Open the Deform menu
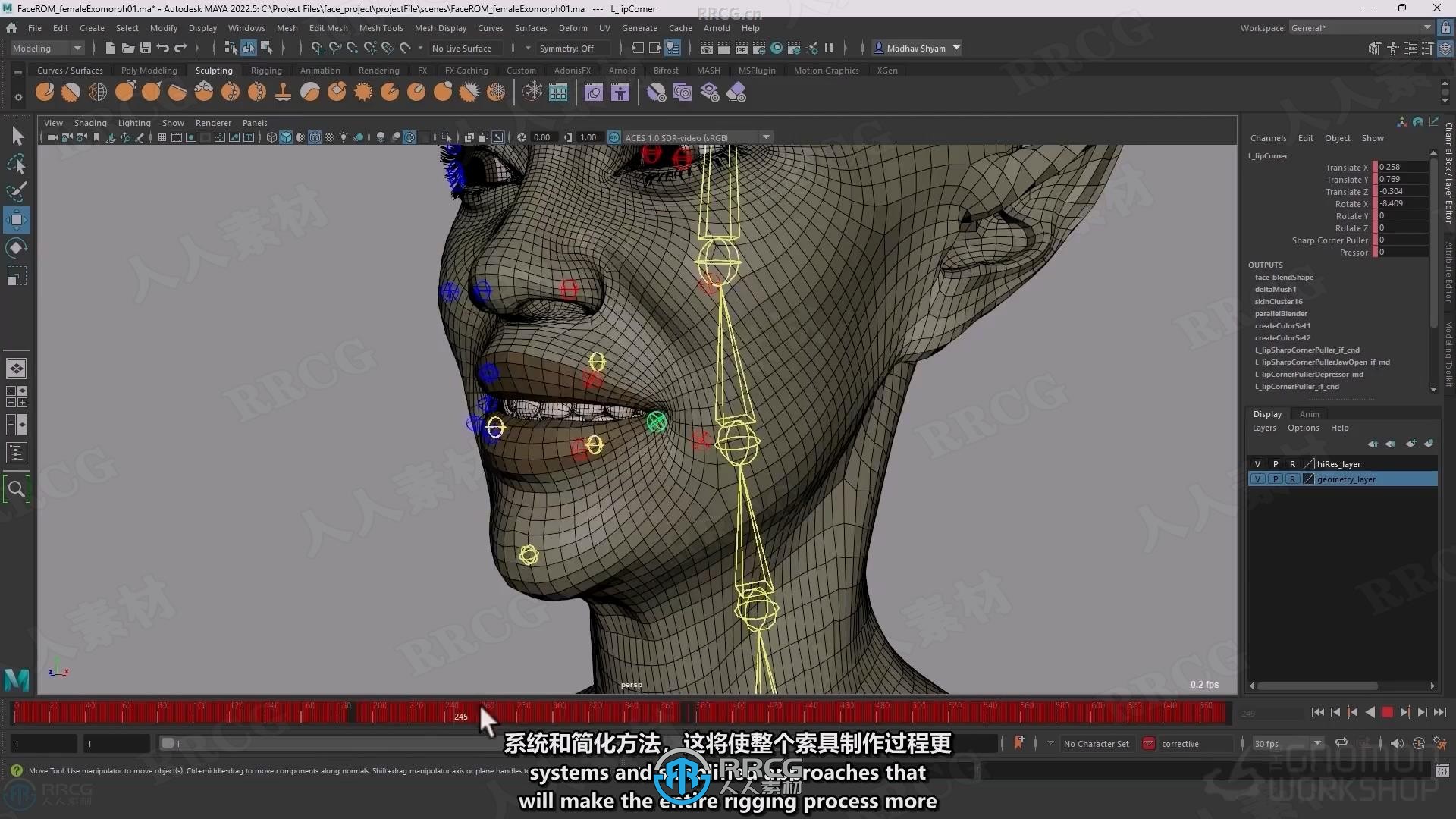Screen dimensions: 1456x819 [573, 28]
